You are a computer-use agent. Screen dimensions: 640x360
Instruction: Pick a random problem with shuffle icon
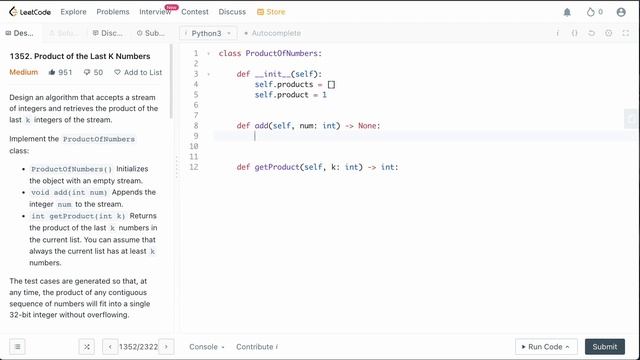pyautogui.click(x=87, y=347)
